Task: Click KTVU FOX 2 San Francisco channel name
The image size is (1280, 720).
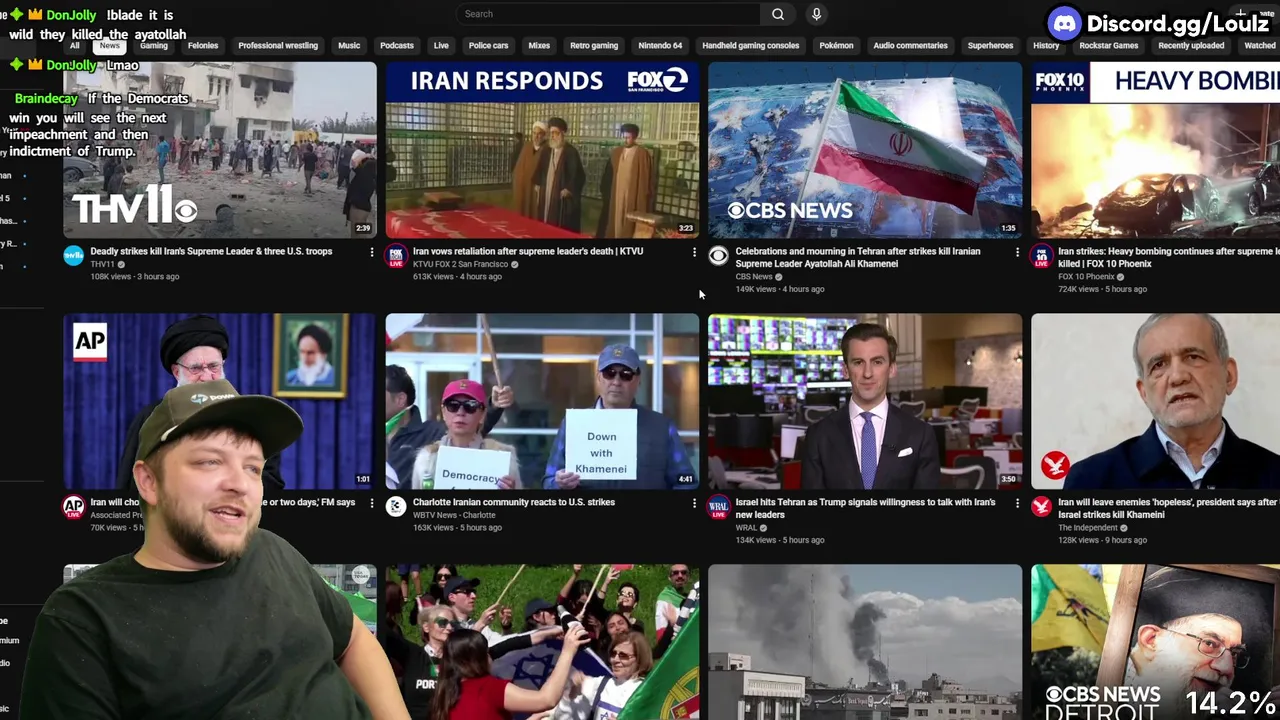Action: click(460, 264)
